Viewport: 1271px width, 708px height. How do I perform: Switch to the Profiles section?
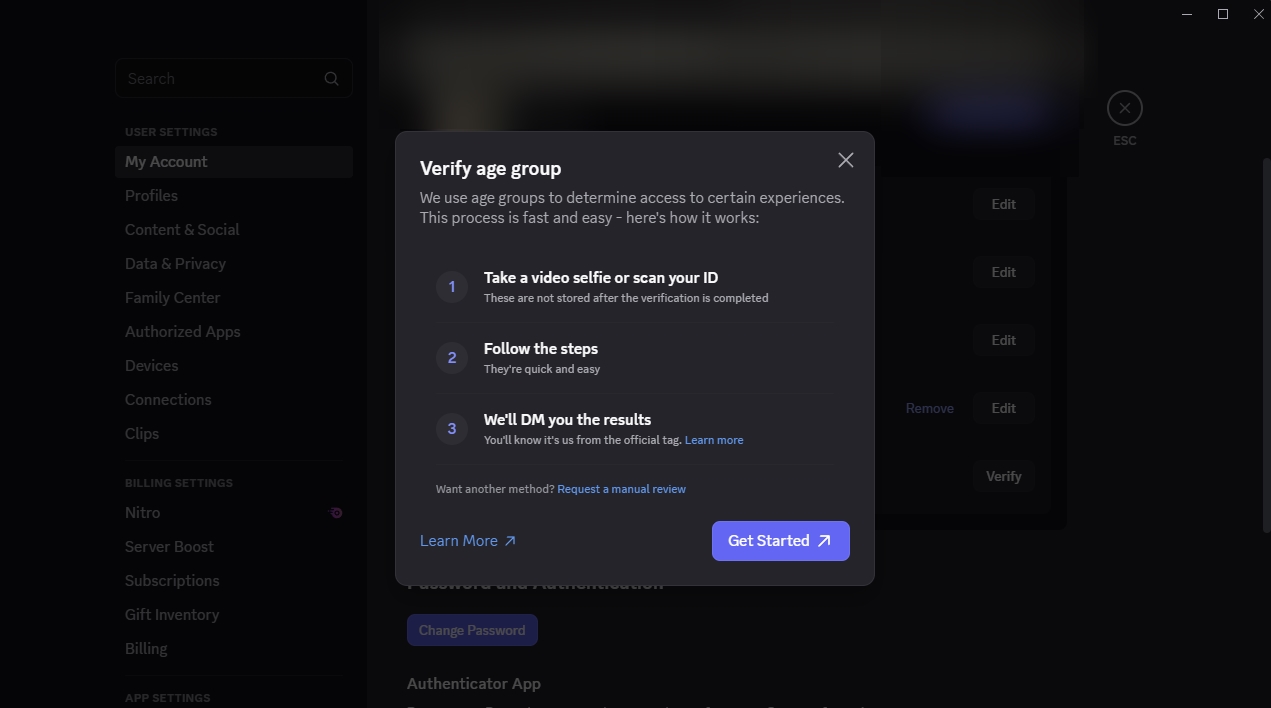pyautogui.click(x=151, y=195)
